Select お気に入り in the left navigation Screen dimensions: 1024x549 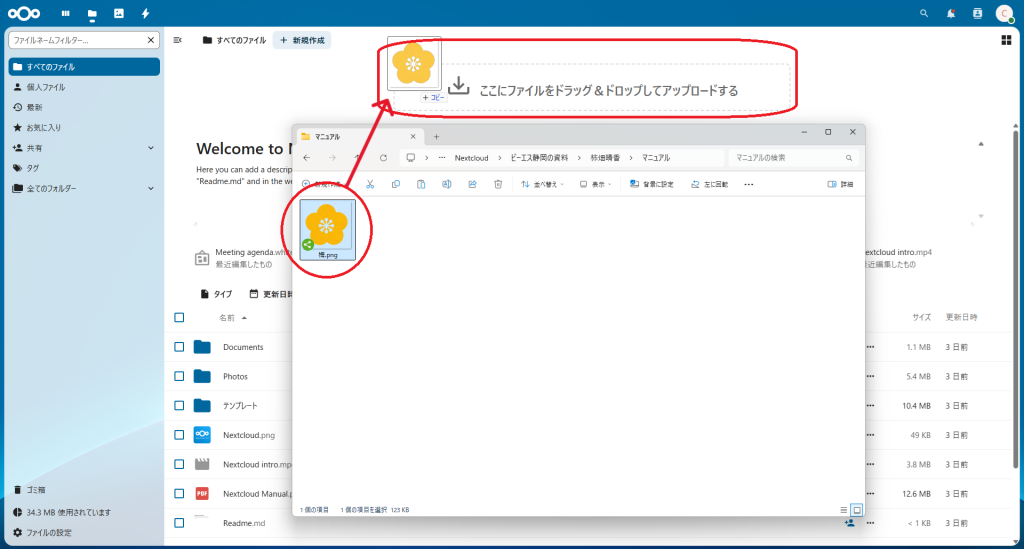pos(44,128)
